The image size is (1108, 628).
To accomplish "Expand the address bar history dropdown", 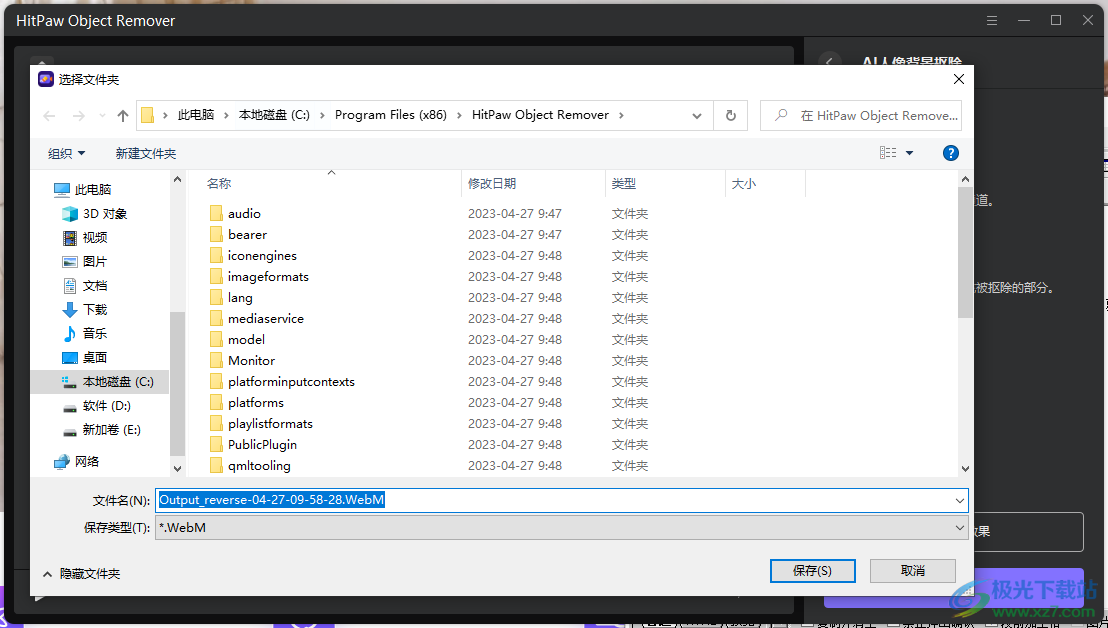I will [697, 116].
